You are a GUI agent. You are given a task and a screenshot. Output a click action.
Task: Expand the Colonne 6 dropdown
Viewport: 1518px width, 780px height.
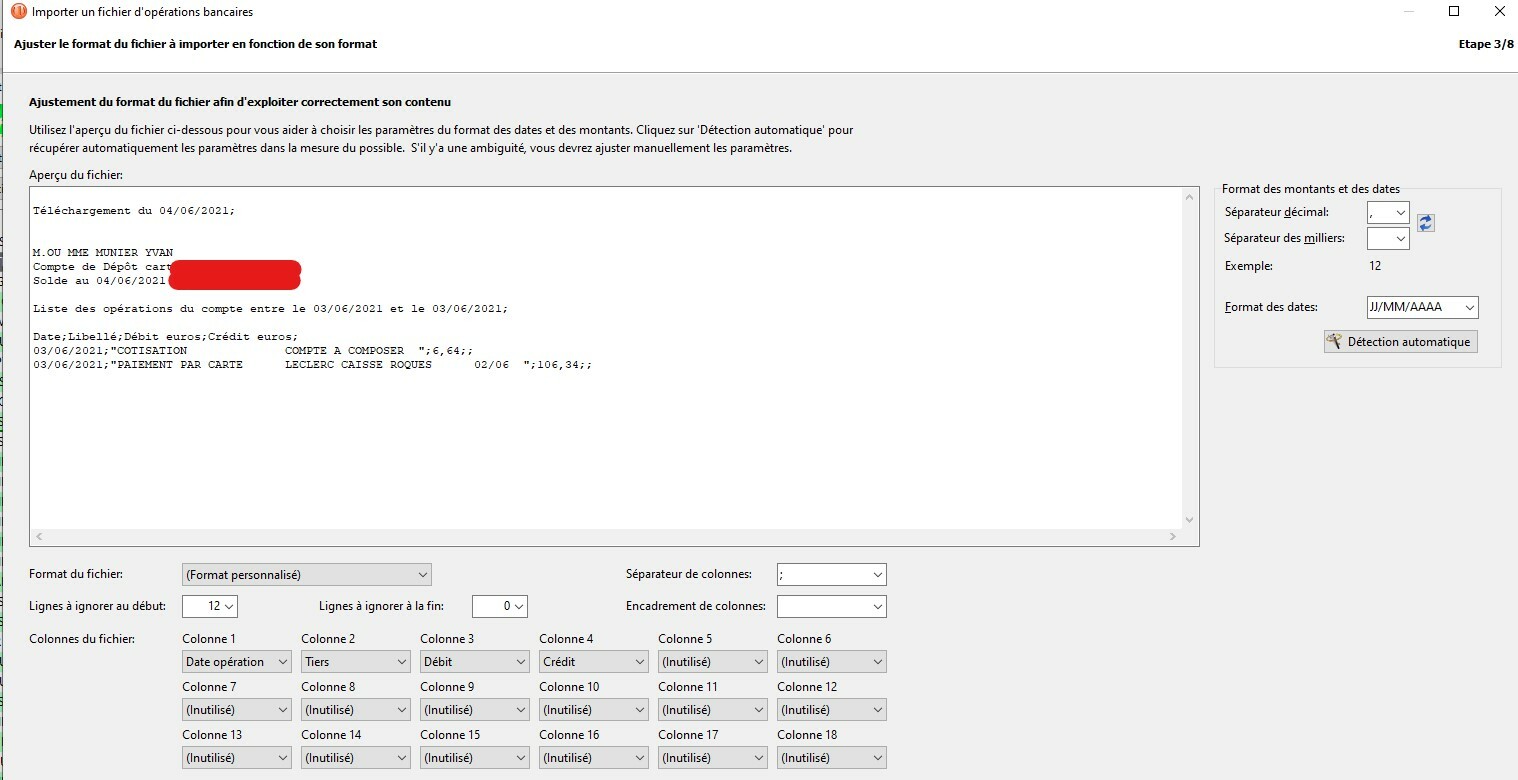(832, 662)
